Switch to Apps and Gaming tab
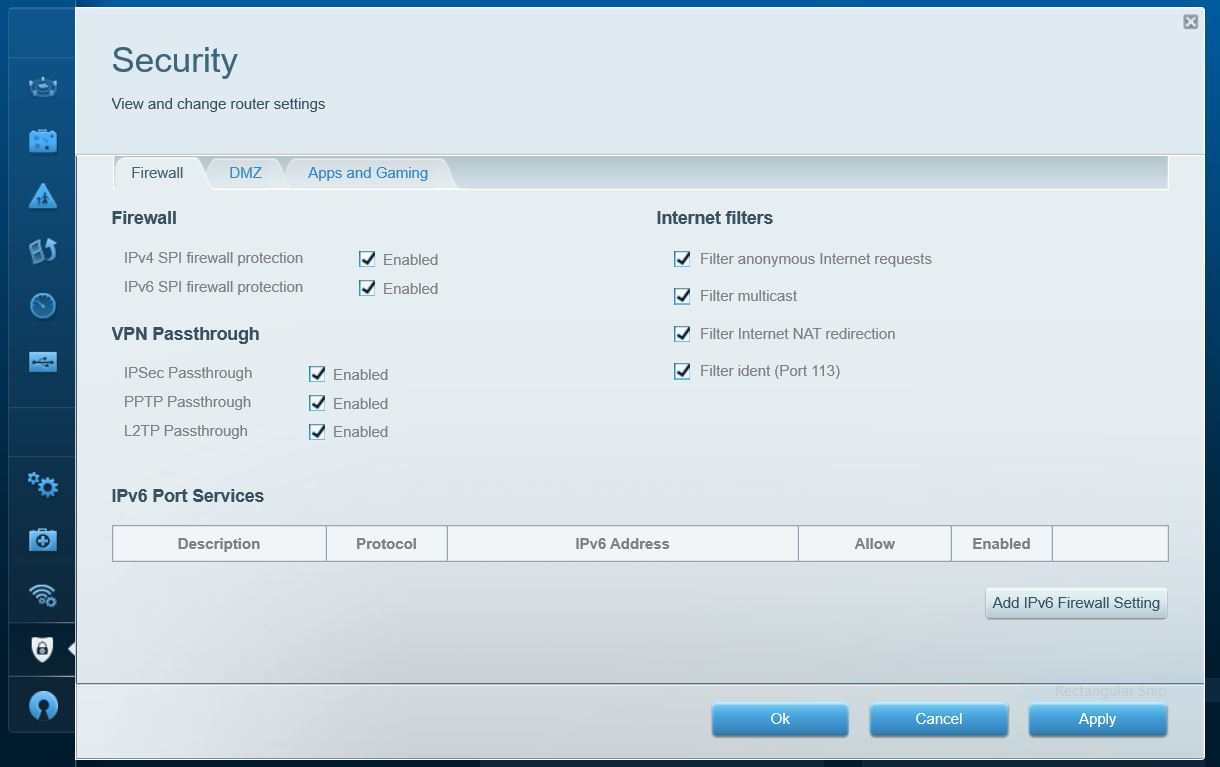Viewport: 1220px width, 767px height. (x=367, y=173)
